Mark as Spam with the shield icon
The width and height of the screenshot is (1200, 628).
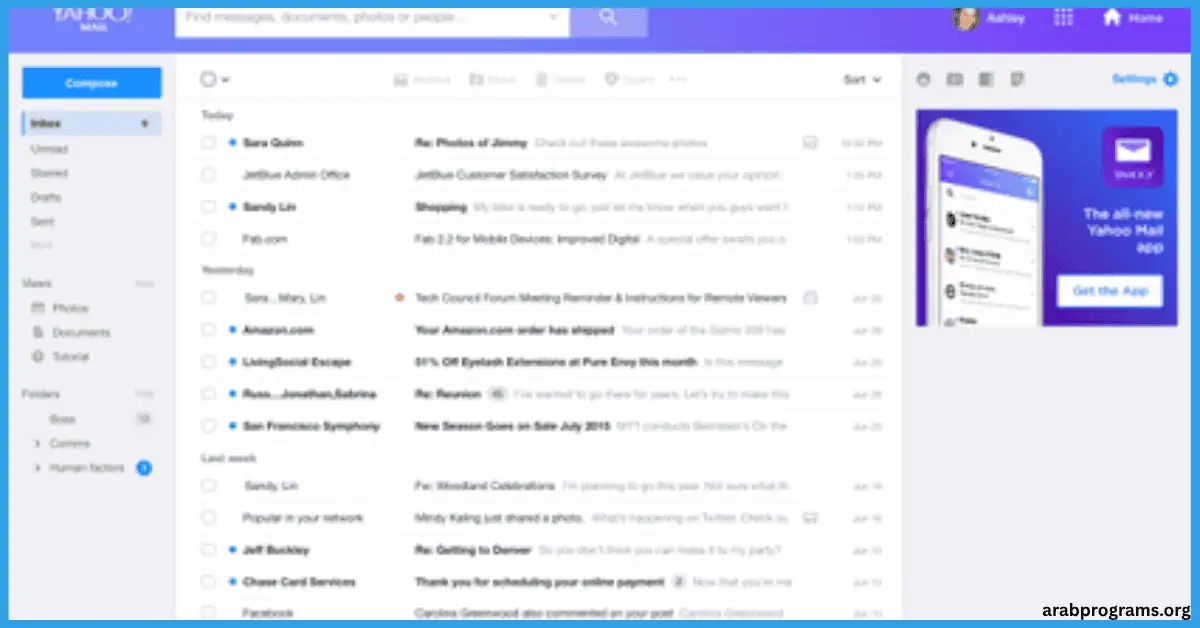tap(611, 79)
